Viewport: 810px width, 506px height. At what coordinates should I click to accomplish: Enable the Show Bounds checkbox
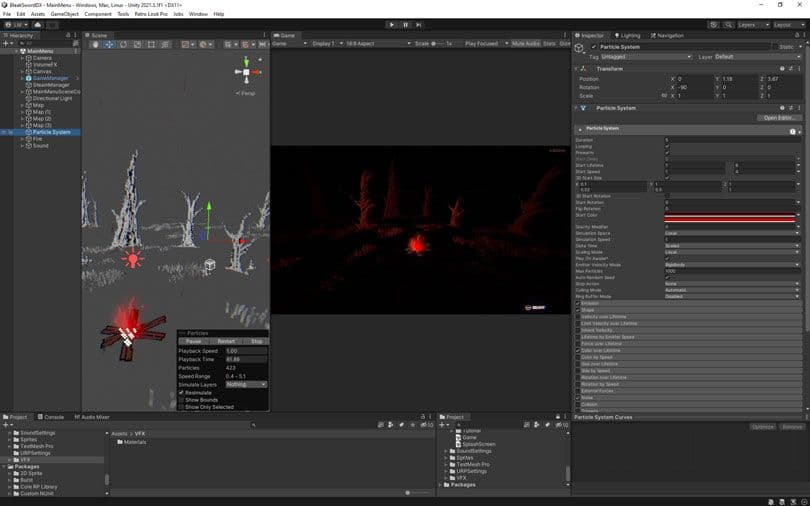[x=181, y=400]
